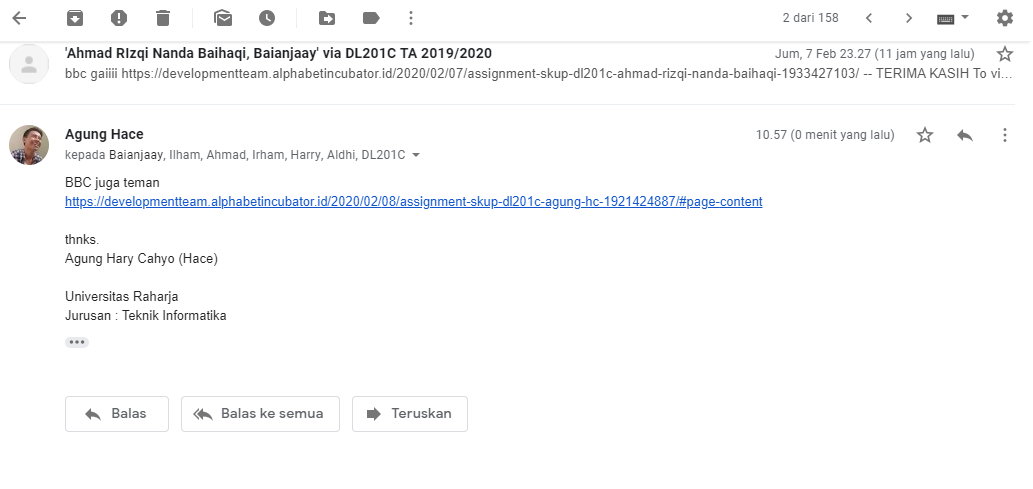Image resolution: width=1033 pixels, height=489 pixels.
Task: Go back to inbox with back arrow
Action: click(x=19, y=18)
